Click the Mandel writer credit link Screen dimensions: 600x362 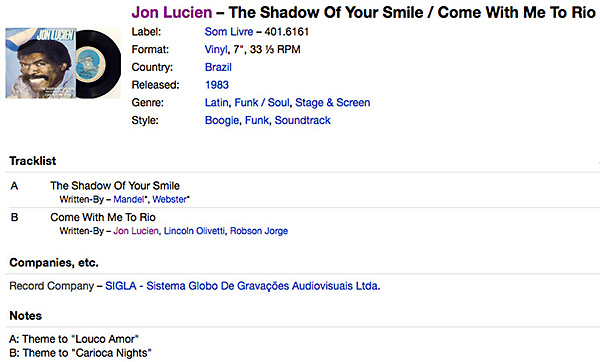pyautogui.click(x=129, y=199)
